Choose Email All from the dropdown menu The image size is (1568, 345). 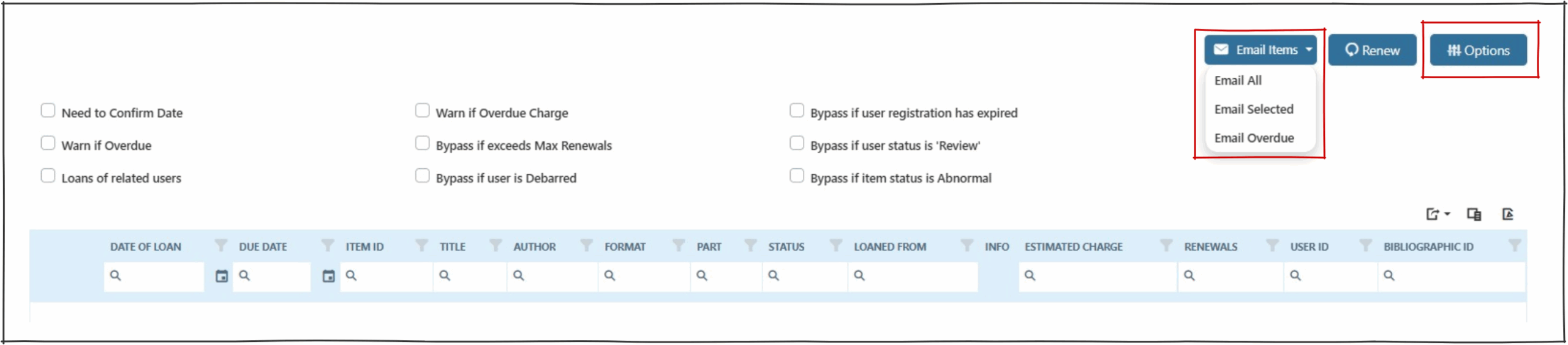click(x=1238, y=81)
